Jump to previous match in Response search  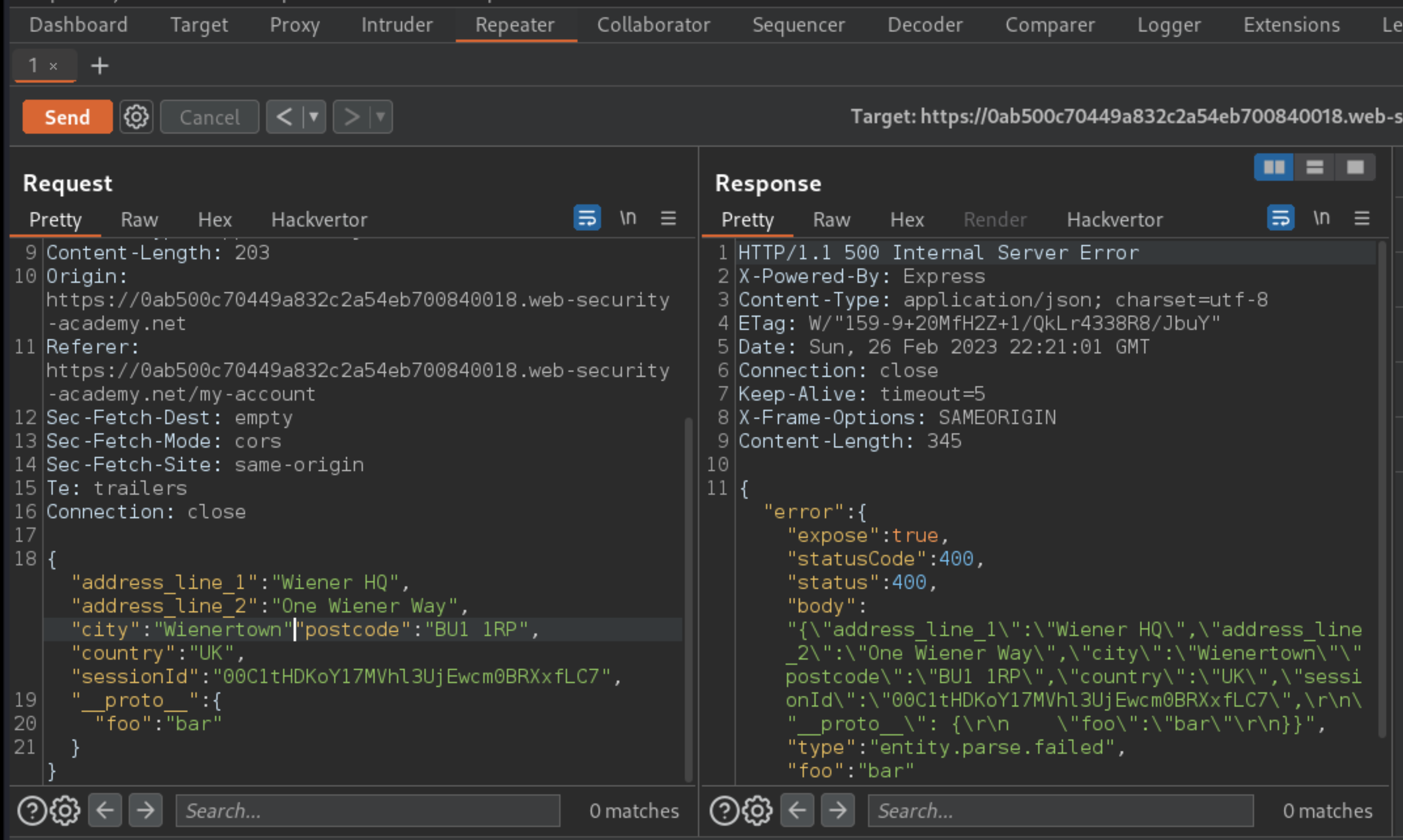(x=797, y=810)
